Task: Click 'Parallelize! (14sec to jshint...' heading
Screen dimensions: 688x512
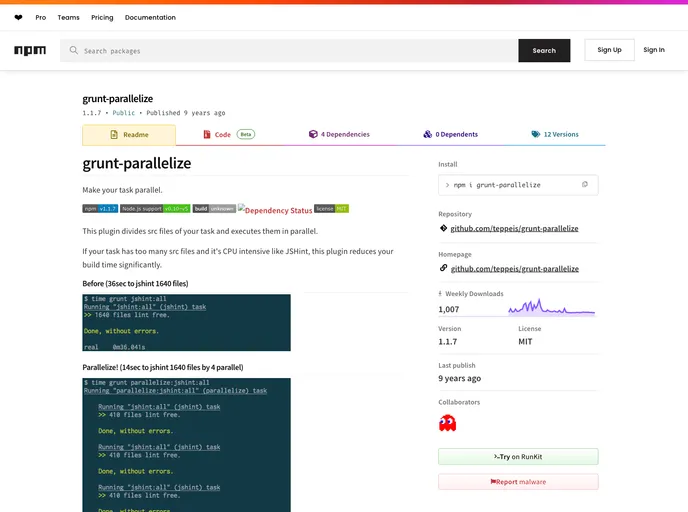Action: pyautogui.click(x=163, y=367)
